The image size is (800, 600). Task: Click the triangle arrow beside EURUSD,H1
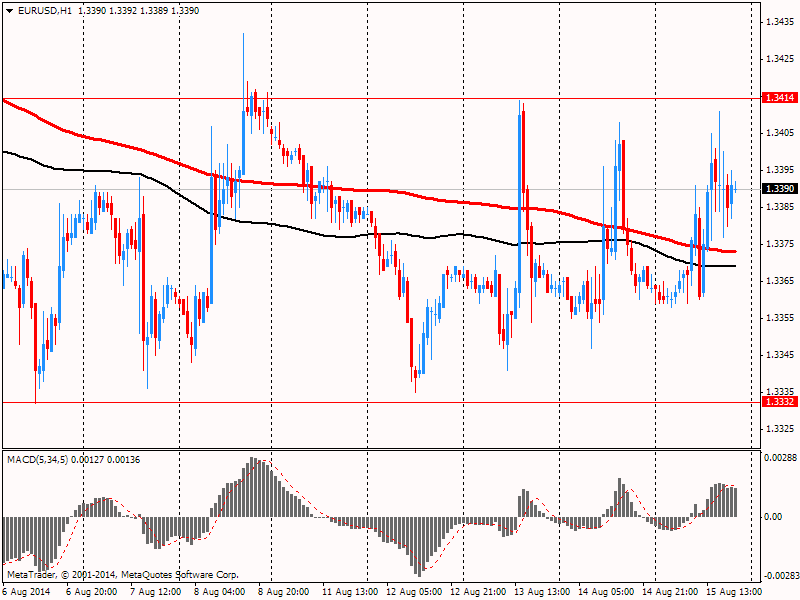(9, 10)
